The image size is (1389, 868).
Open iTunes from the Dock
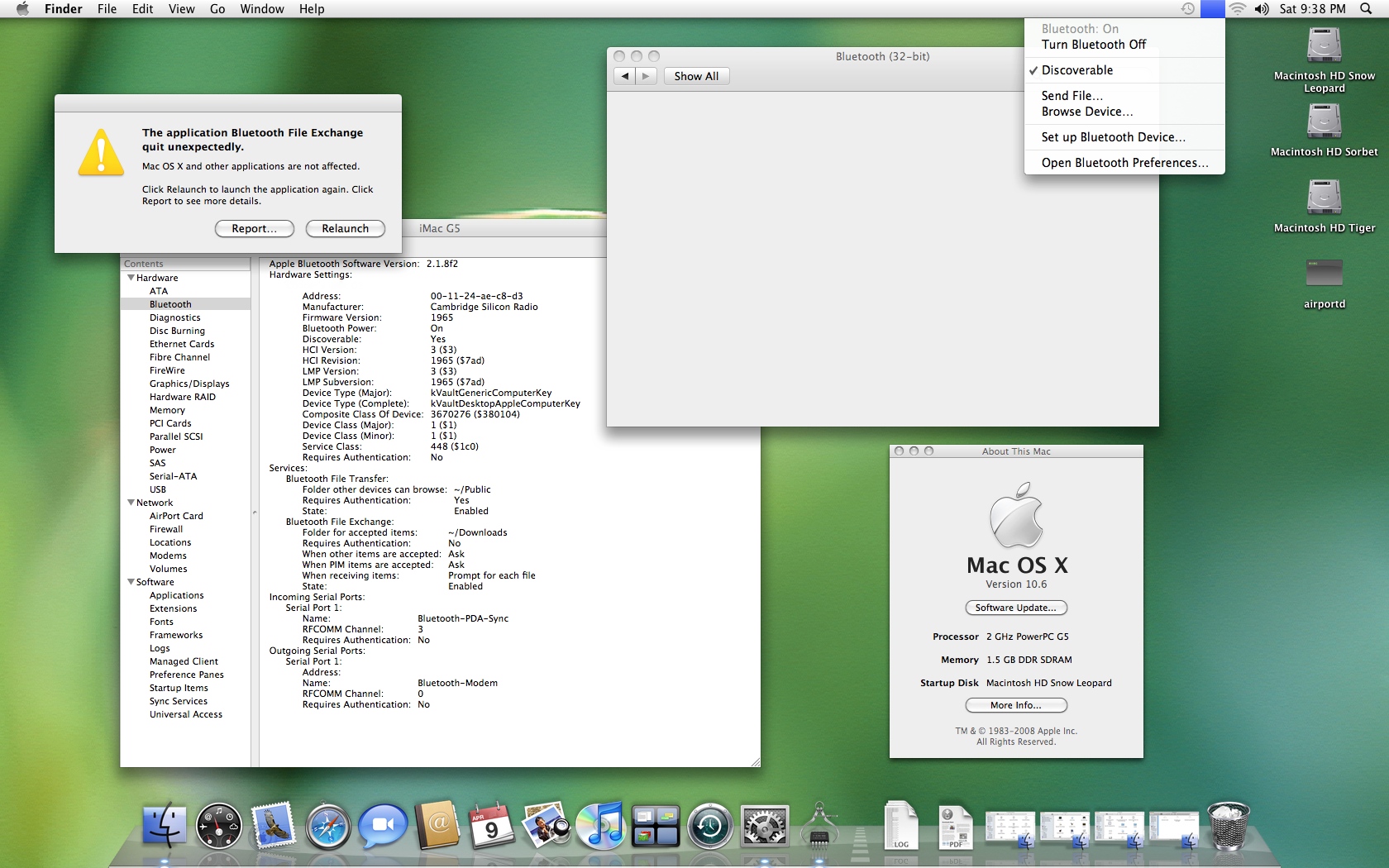coord(601,826)
